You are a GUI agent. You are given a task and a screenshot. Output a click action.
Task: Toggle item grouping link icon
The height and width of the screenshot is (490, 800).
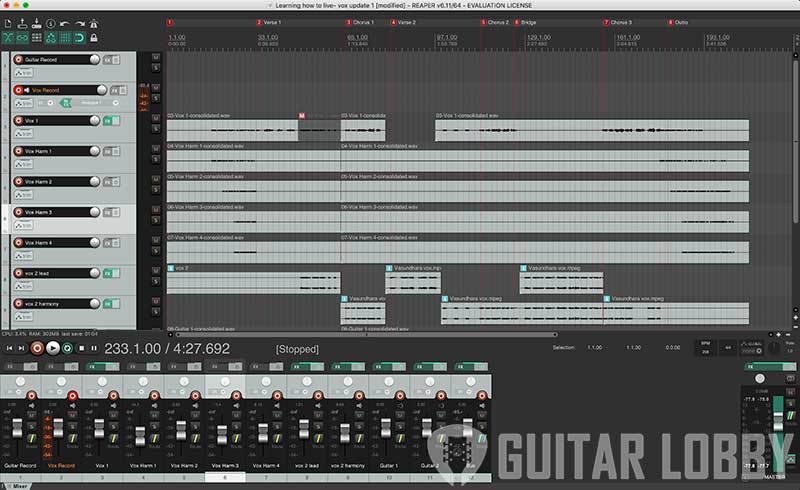22,38
